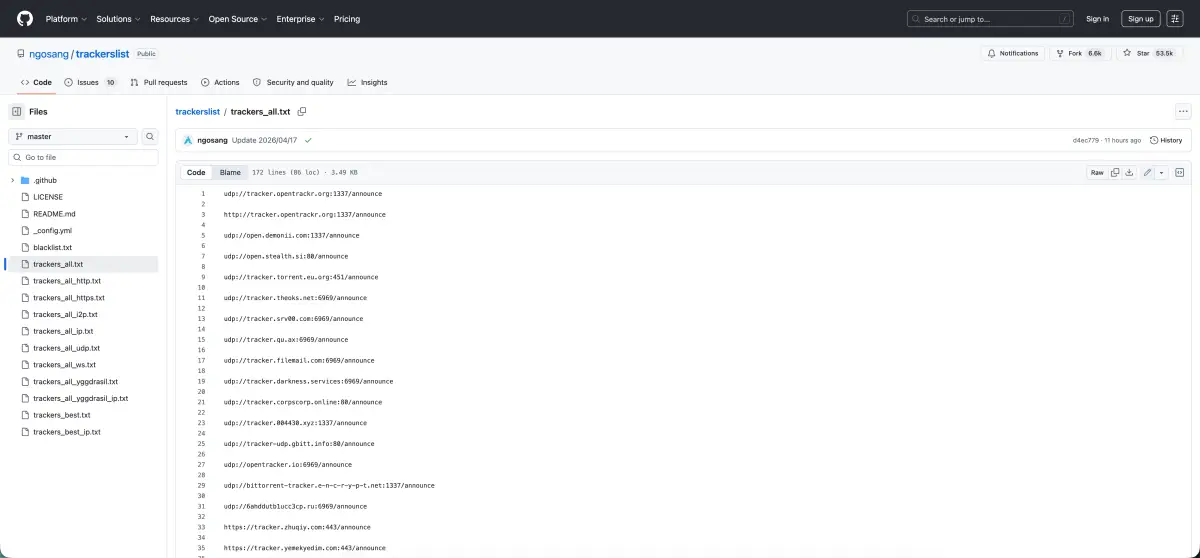Collapse the file tree side panel

17,112
